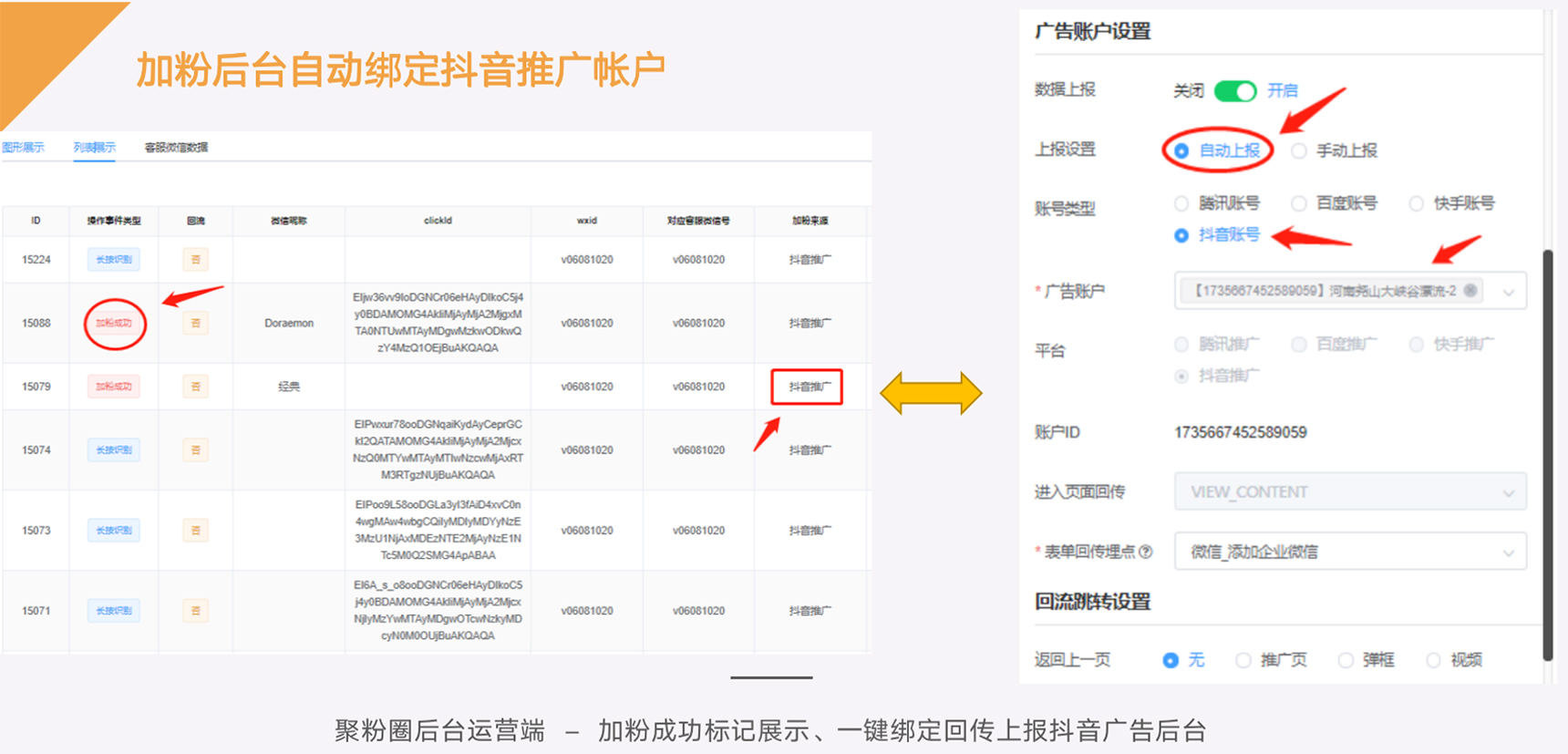This screenshot has height=754, width=1568.
Task: Select 推广页 for 返回上一页
Action: tap(1243, 660)
